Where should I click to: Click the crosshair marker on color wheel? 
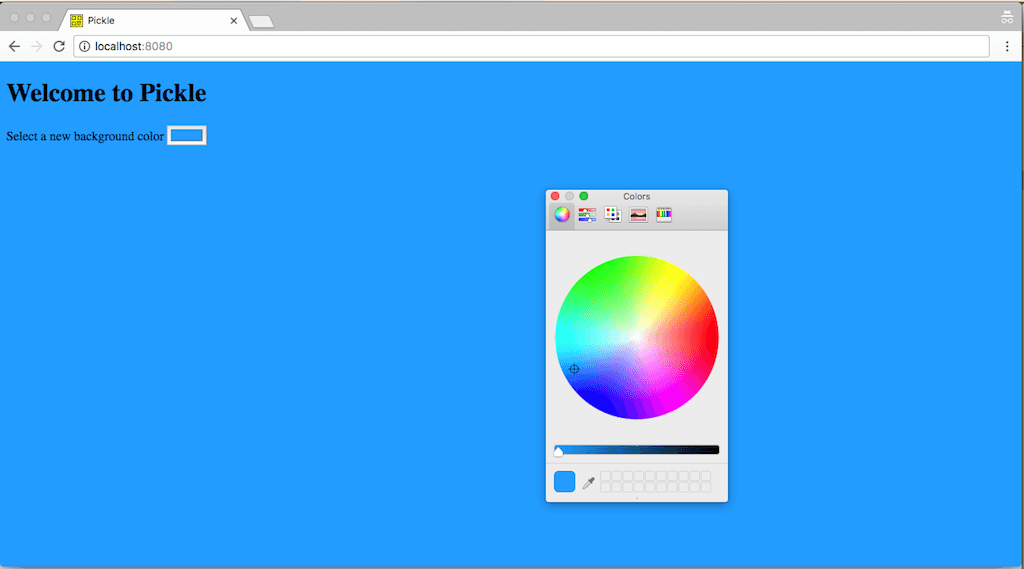[574, 369]
